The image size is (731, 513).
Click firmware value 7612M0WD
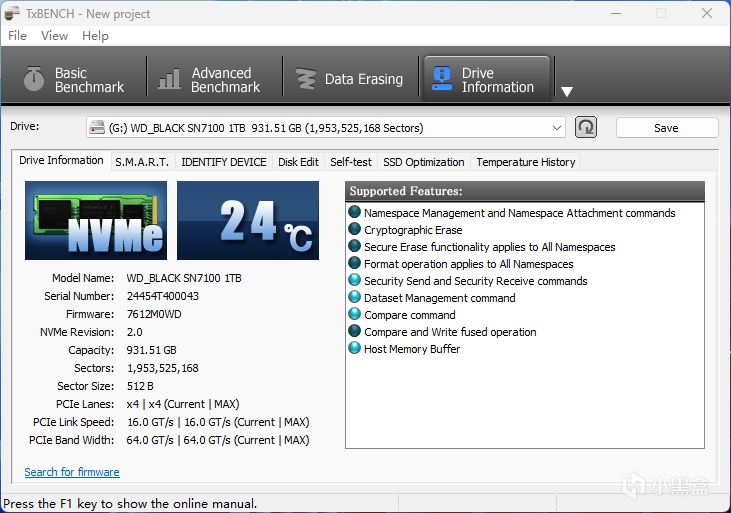click(154, 314)
